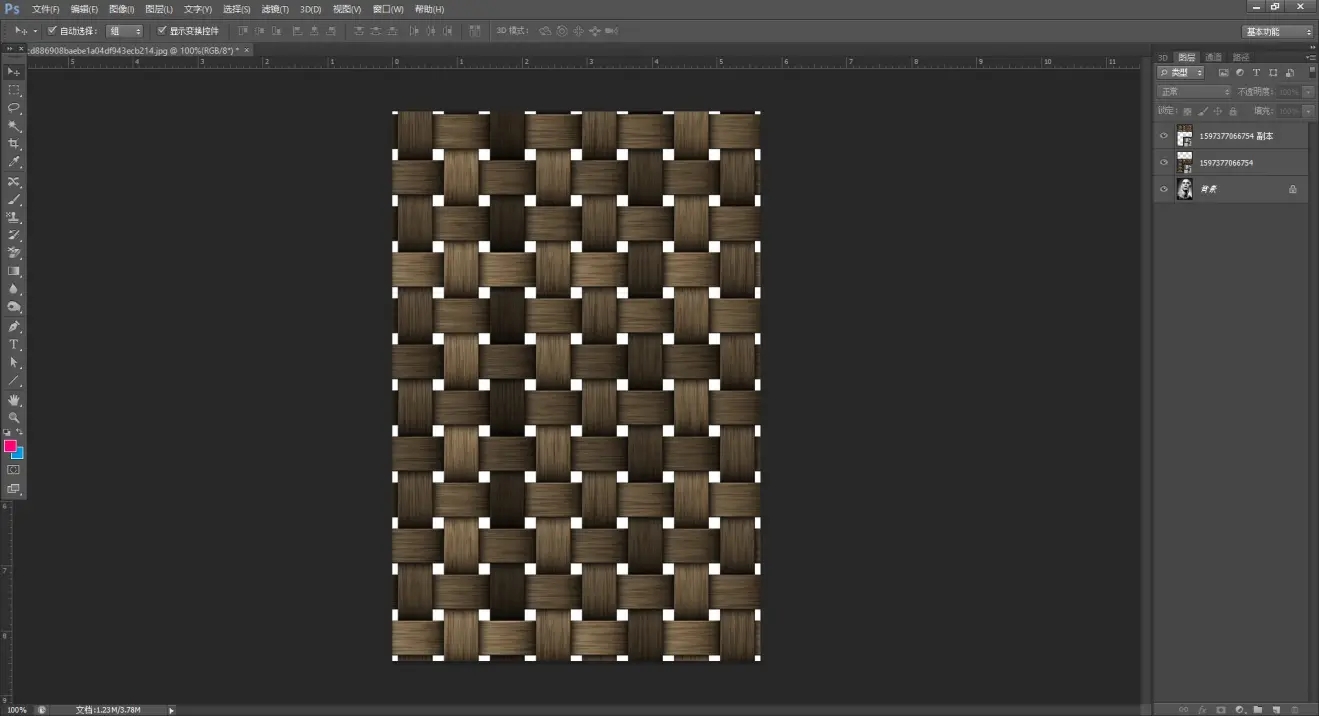Toggle the 显示变换控件 checkbox
Image resolution: width=1319 pixels, height=716 pixels.
[x=162, y=31]
